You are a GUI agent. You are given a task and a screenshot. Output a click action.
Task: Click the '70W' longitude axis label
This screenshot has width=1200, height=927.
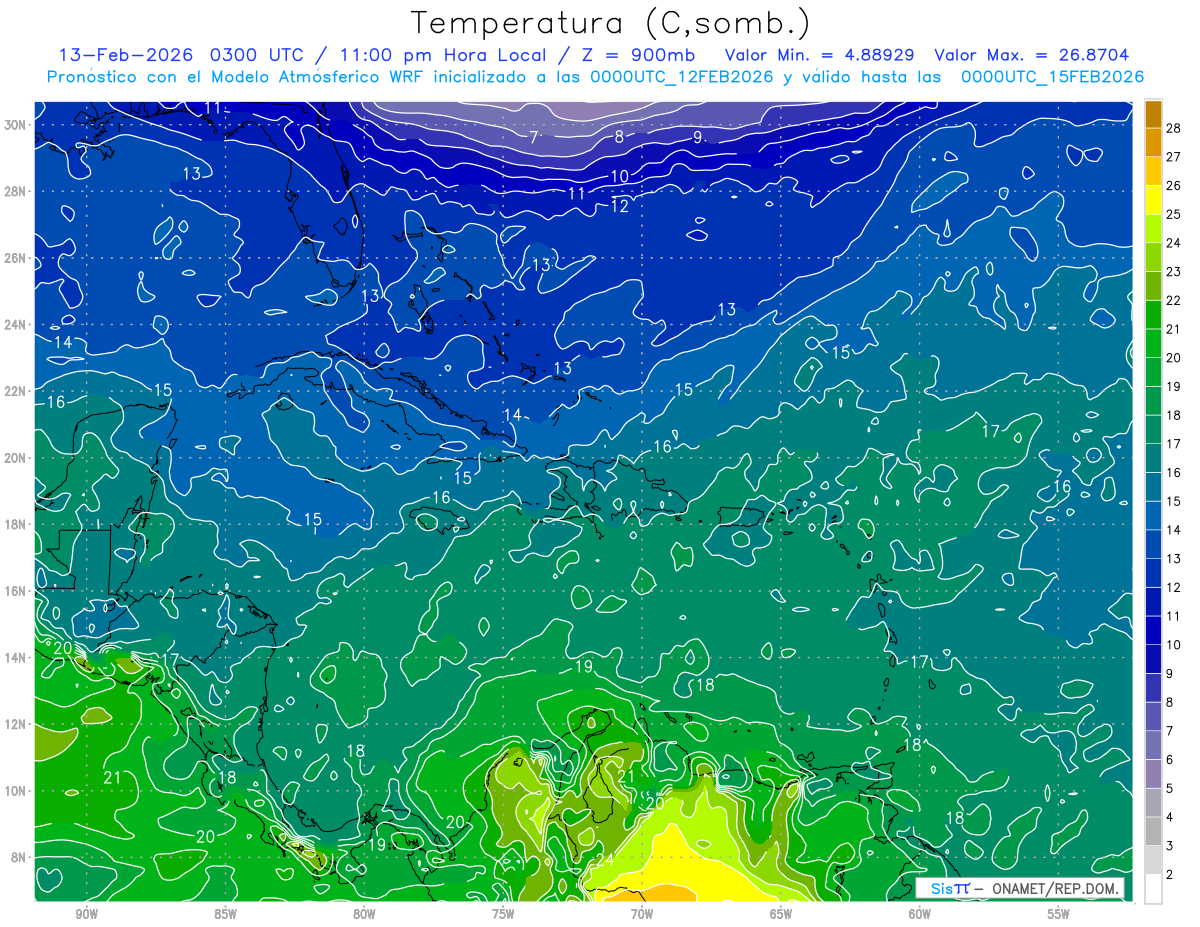(x=642, y=914)
